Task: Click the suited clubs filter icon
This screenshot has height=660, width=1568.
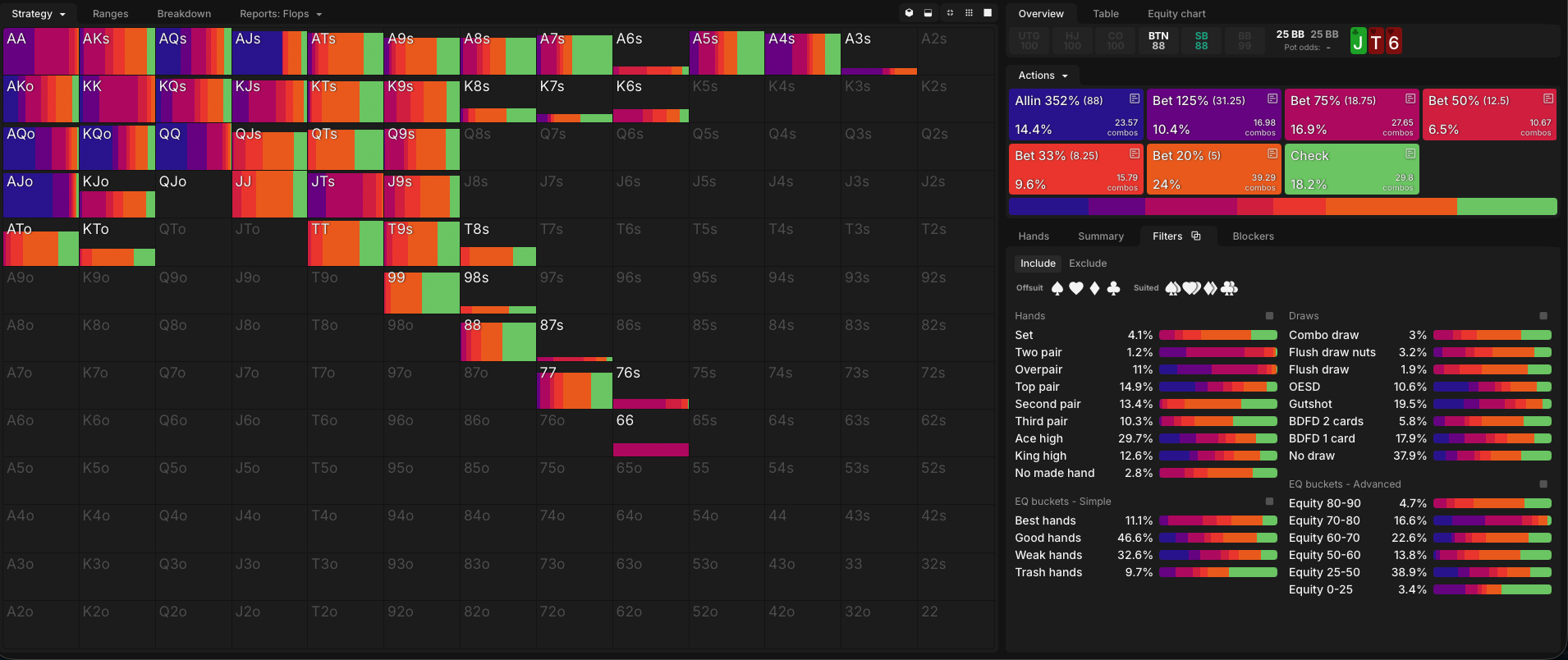Action: [1229, 288]
